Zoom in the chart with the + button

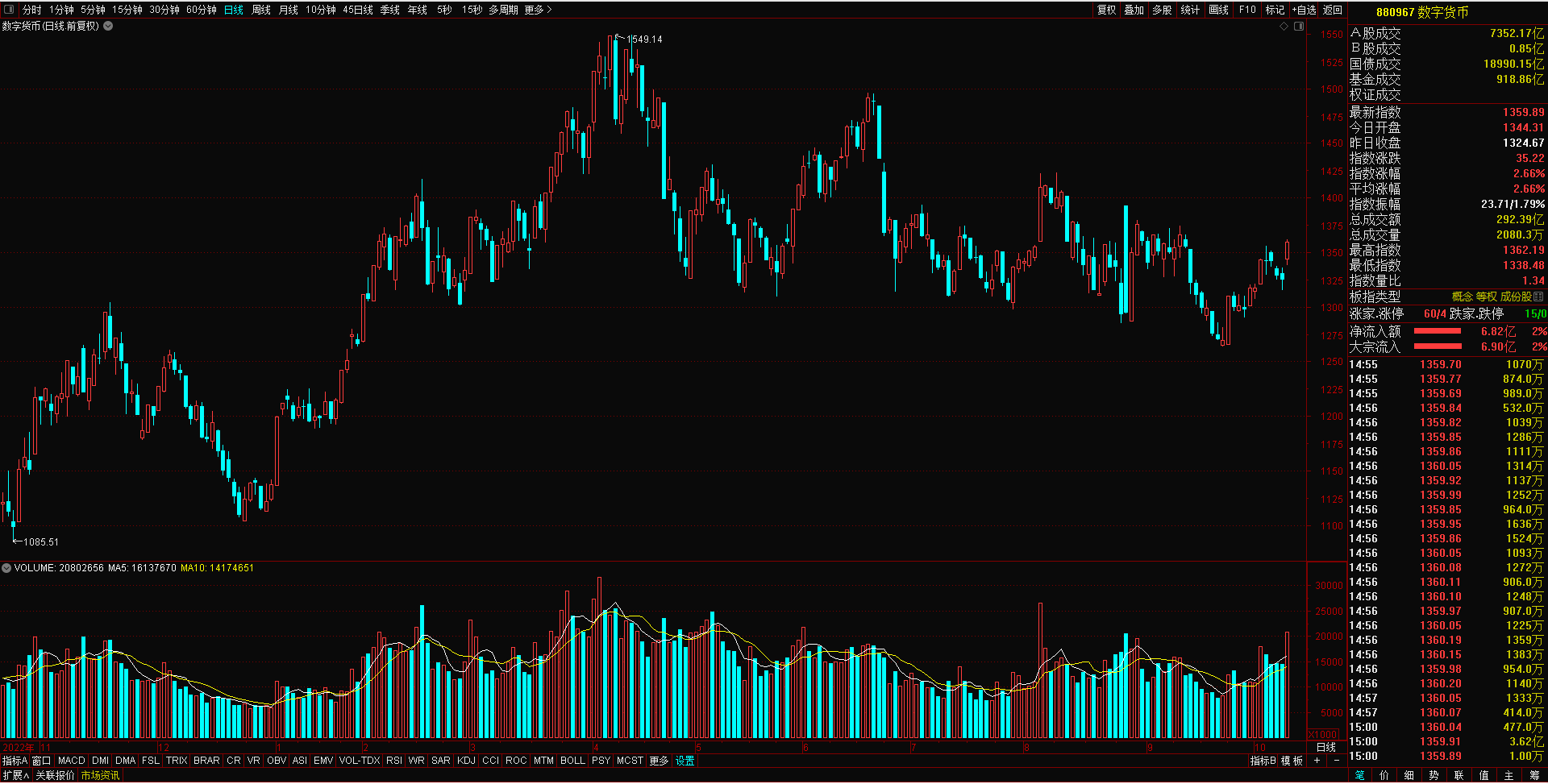(x=1317, y=761)
